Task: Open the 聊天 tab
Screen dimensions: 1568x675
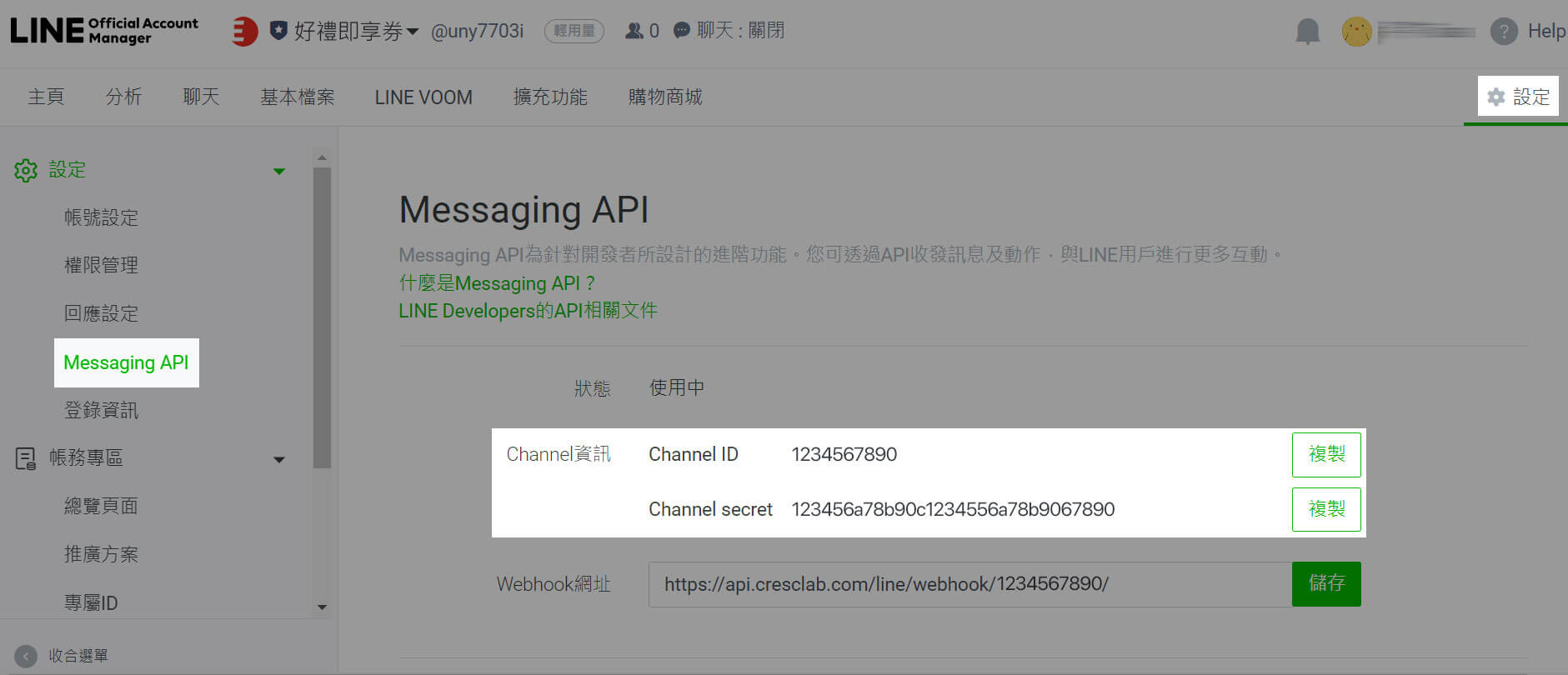Action: (201, 97)
